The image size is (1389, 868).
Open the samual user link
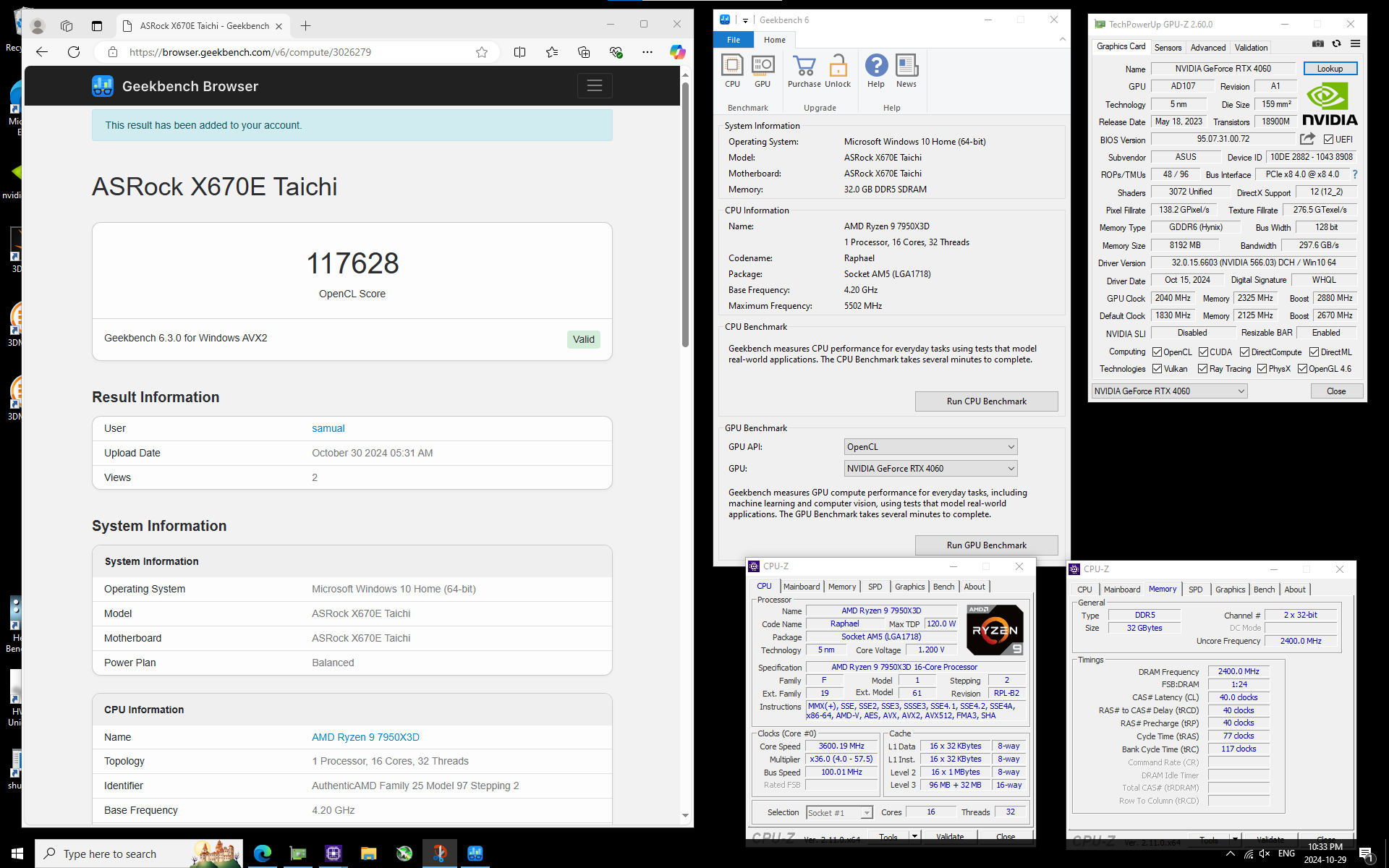(x=328, y=428)
